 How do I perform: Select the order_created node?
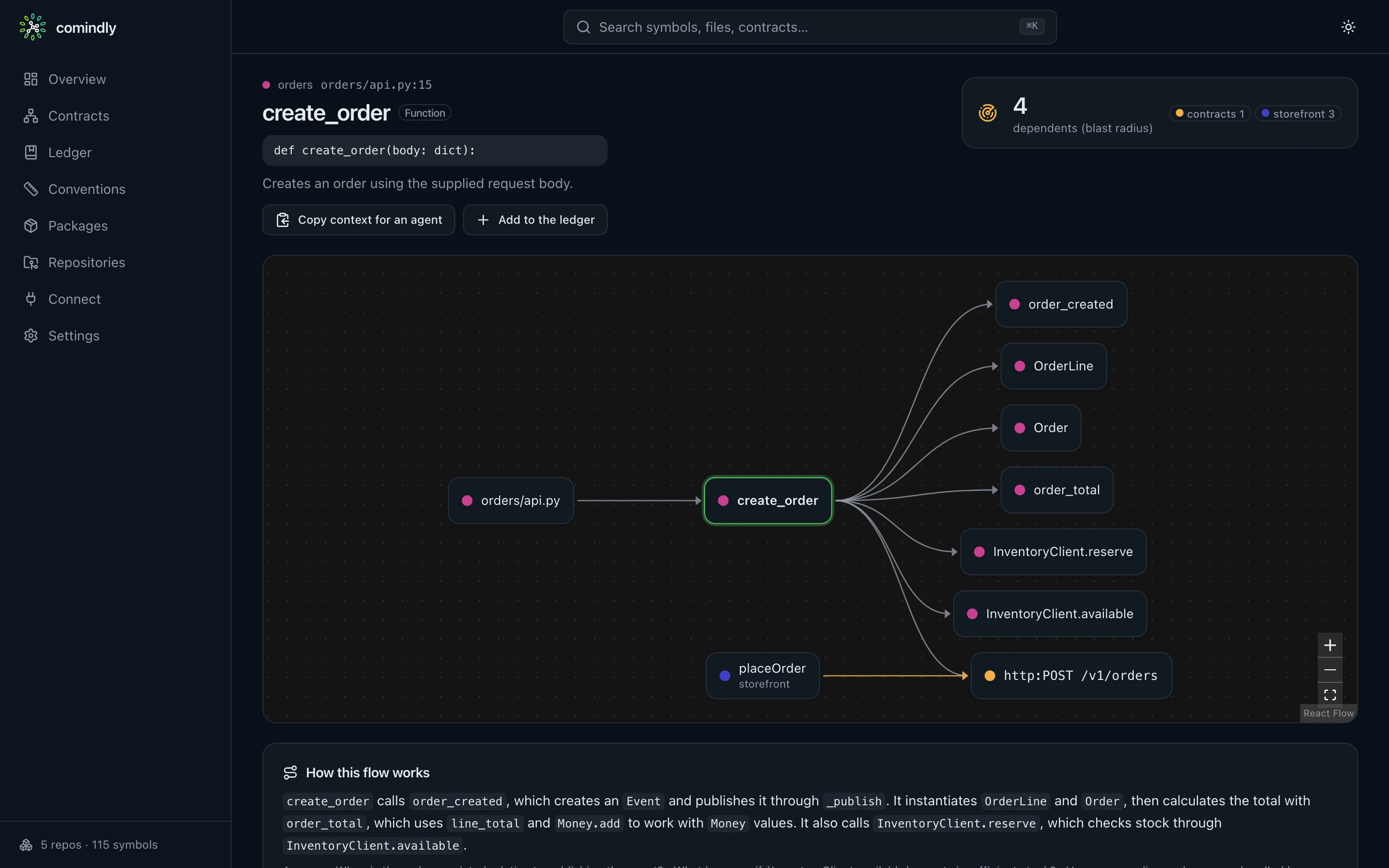pos(1061,304)
